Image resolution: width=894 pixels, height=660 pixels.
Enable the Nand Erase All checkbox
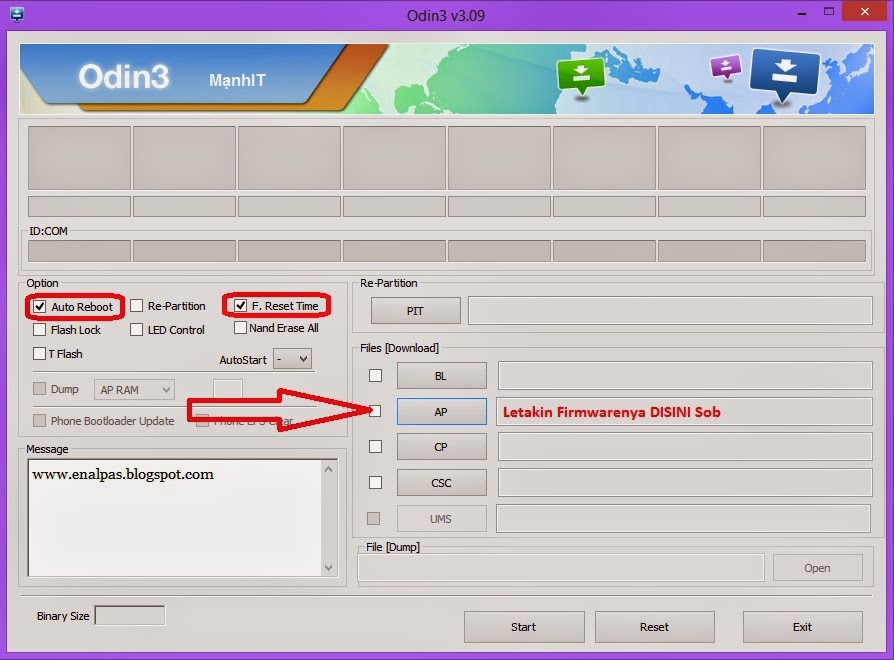(x=240, y=328)
